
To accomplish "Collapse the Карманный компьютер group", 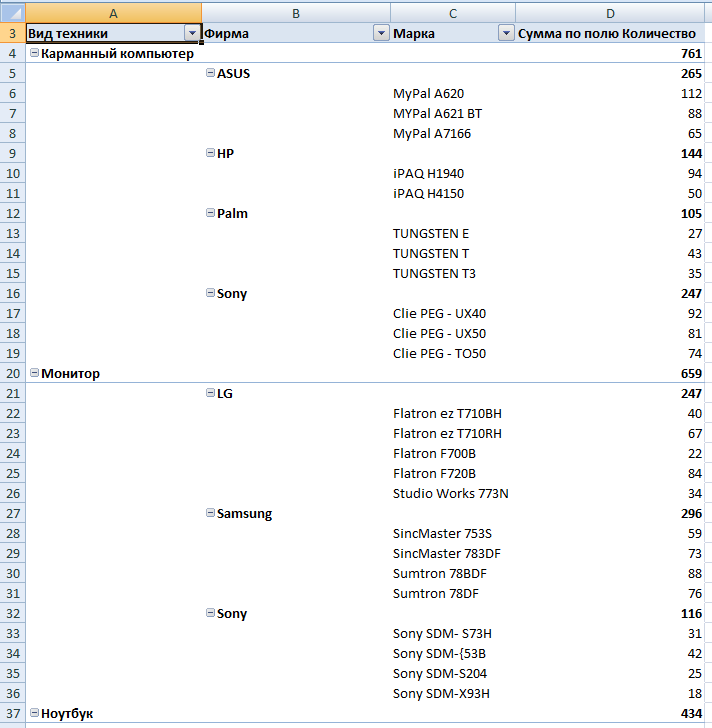I will point(34,53).
